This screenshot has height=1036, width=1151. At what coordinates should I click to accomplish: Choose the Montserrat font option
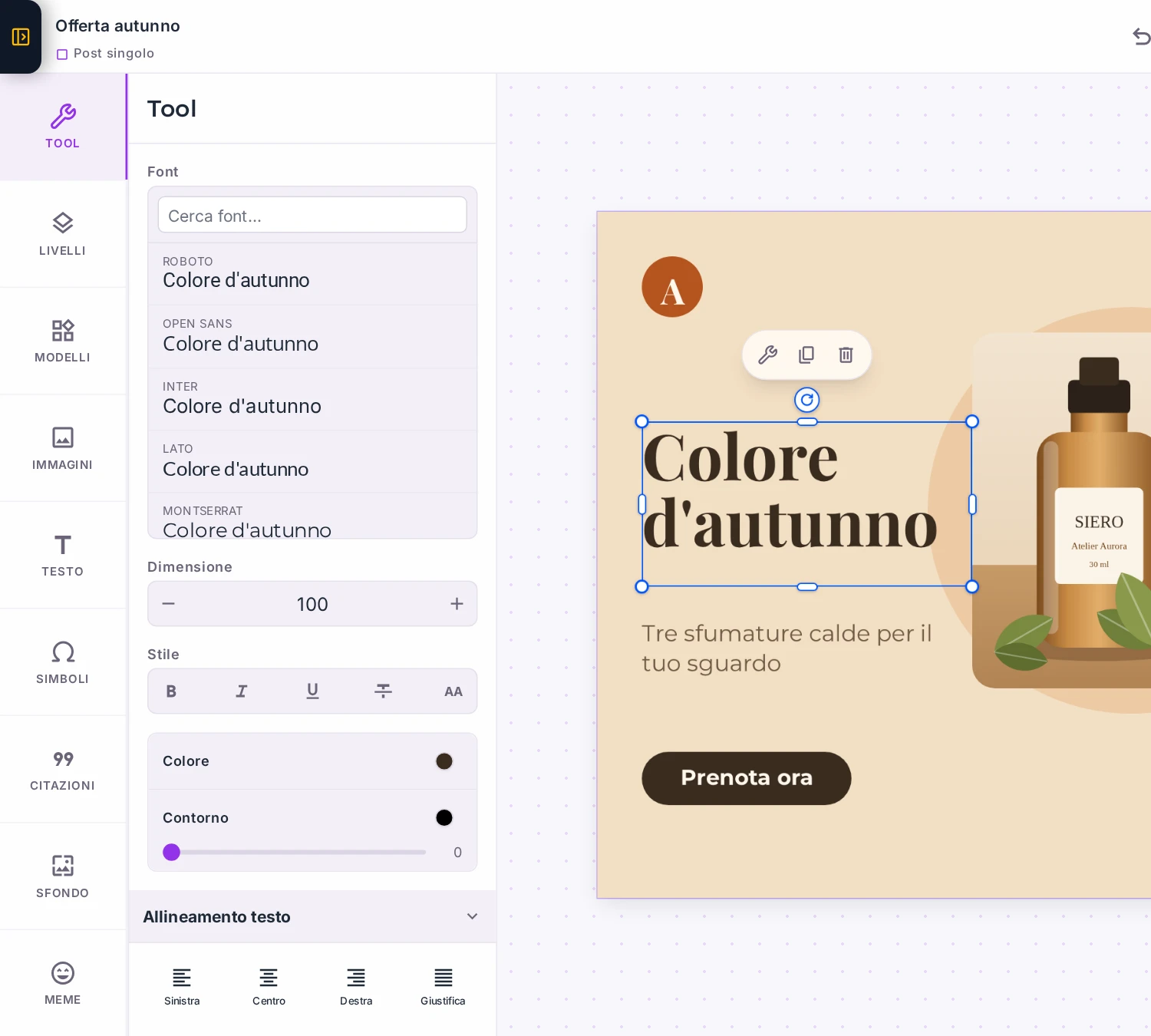312,516
